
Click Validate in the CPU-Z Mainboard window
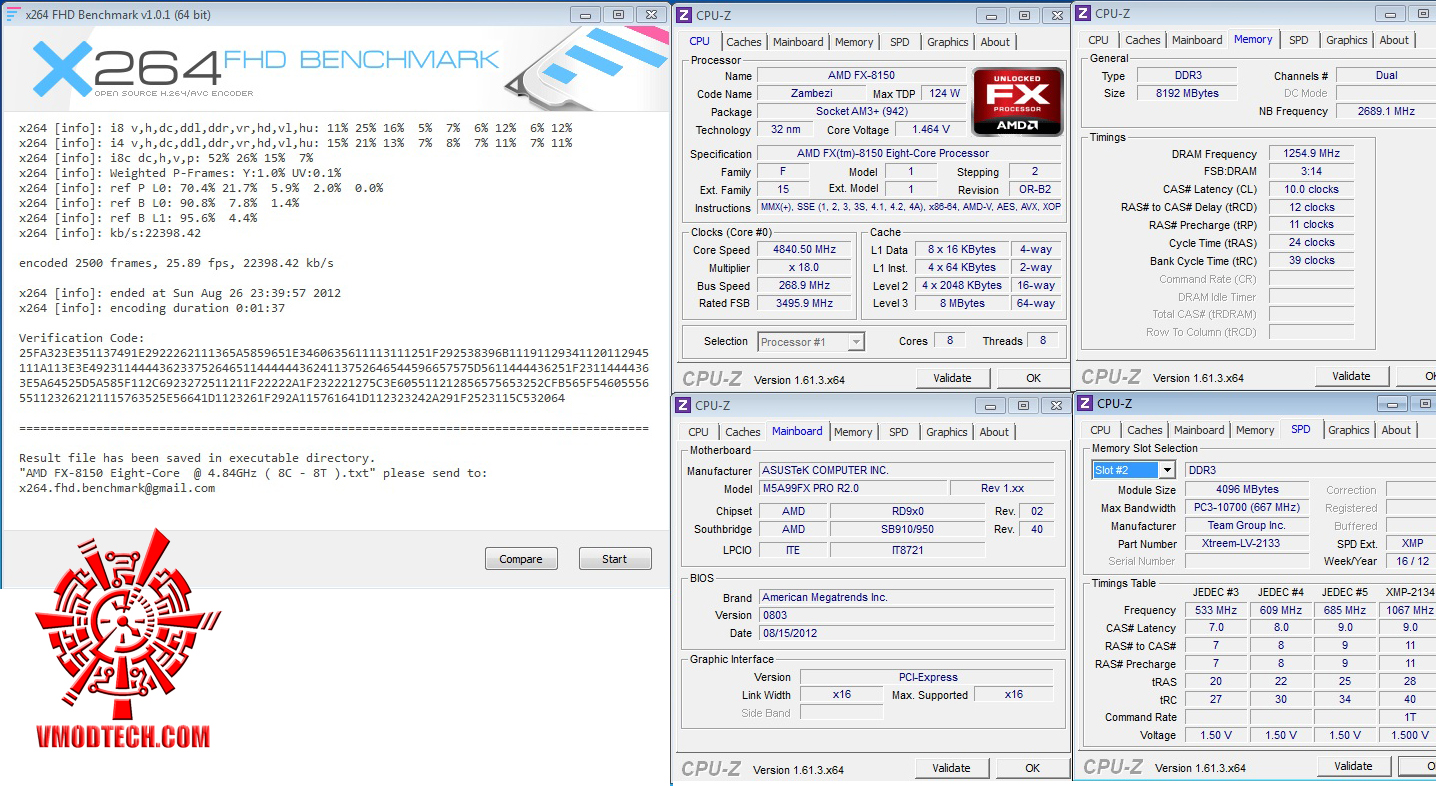[x=952, y=768]
